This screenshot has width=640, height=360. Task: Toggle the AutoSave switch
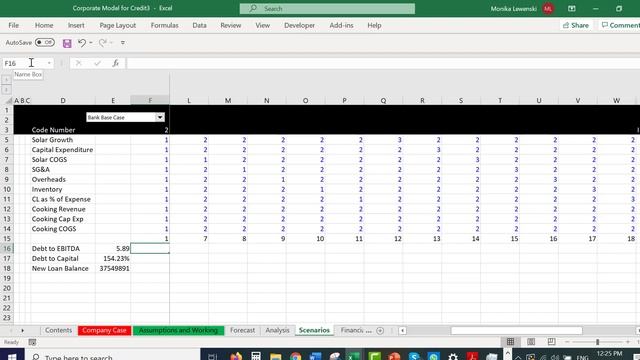coord(44,42)
